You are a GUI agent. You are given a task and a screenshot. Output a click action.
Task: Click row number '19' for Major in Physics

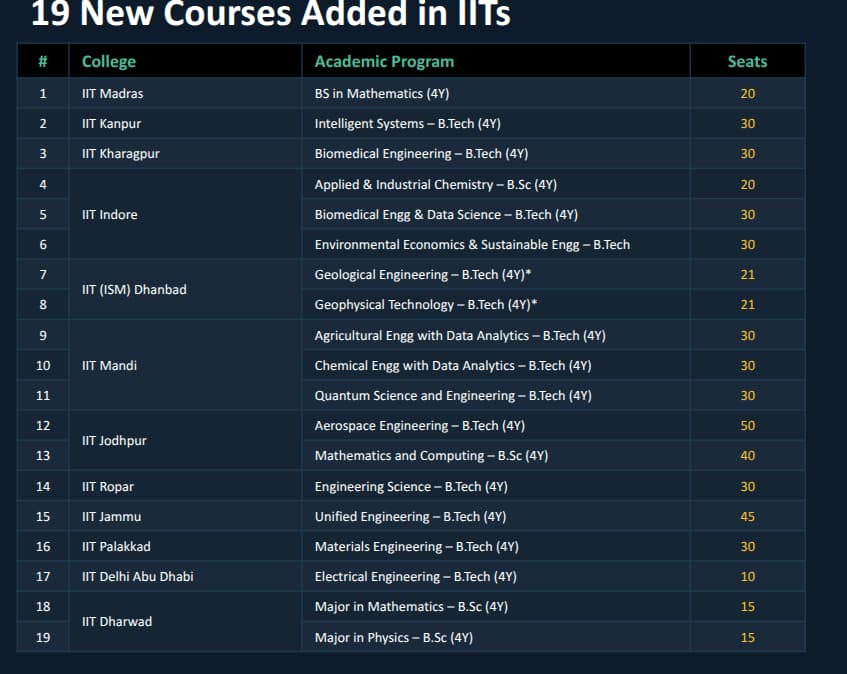(43, 637)
